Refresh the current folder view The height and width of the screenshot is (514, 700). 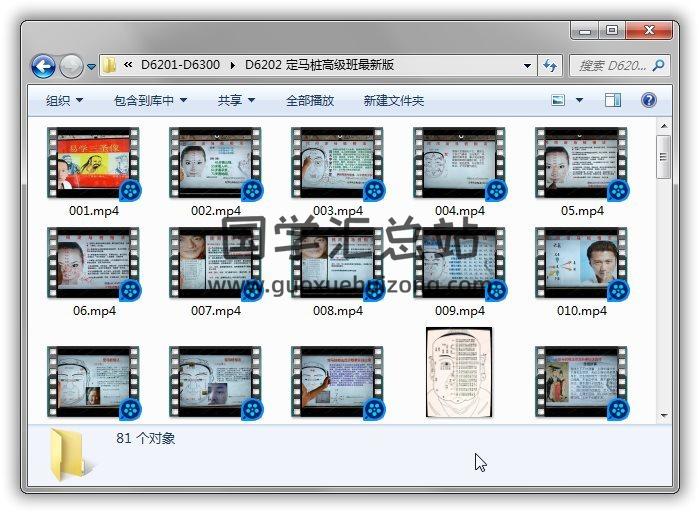[550, 66]
